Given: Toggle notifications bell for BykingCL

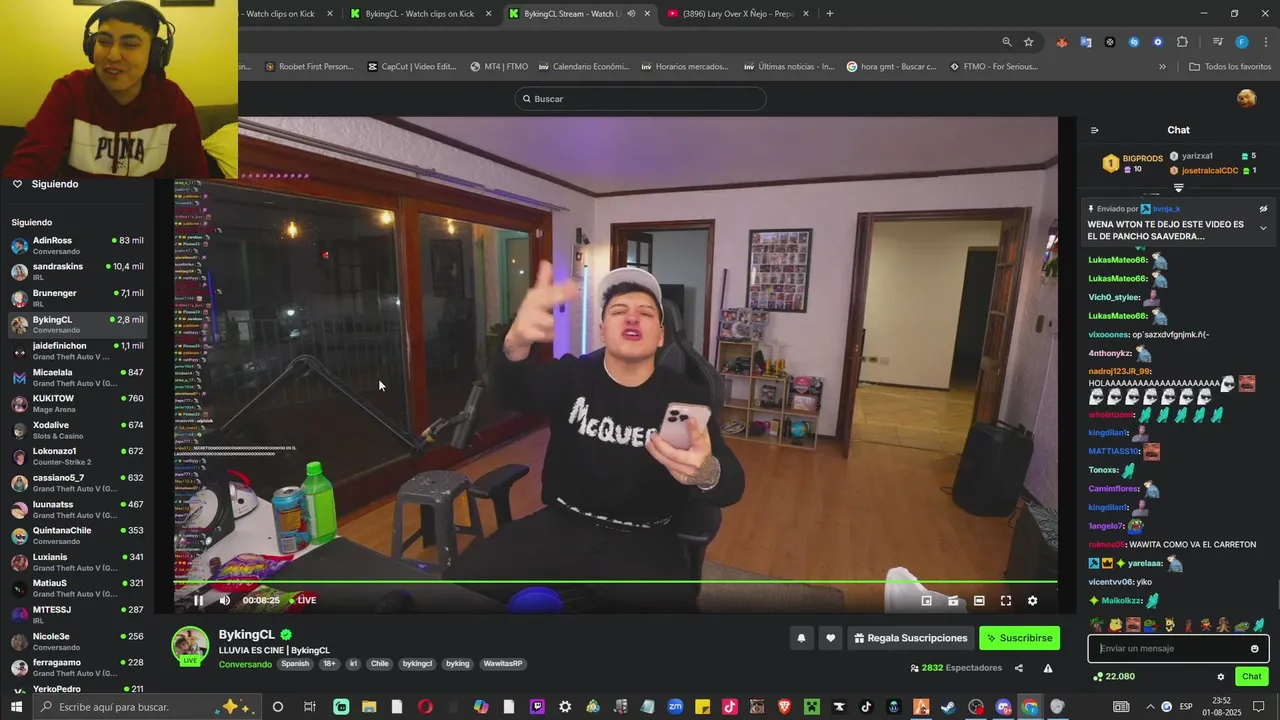Looking at the screenshot, I should tap(801, 638).
